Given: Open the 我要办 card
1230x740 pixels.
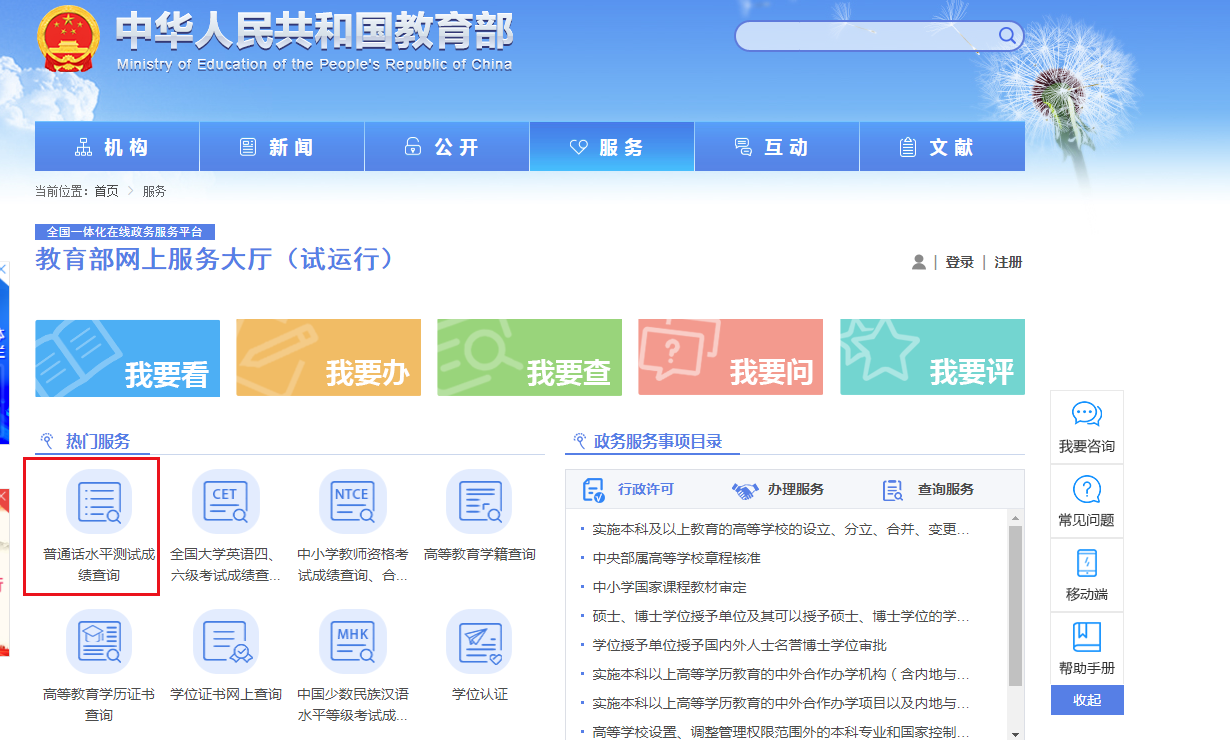Looking at the screenshot, I should point(328,358).
